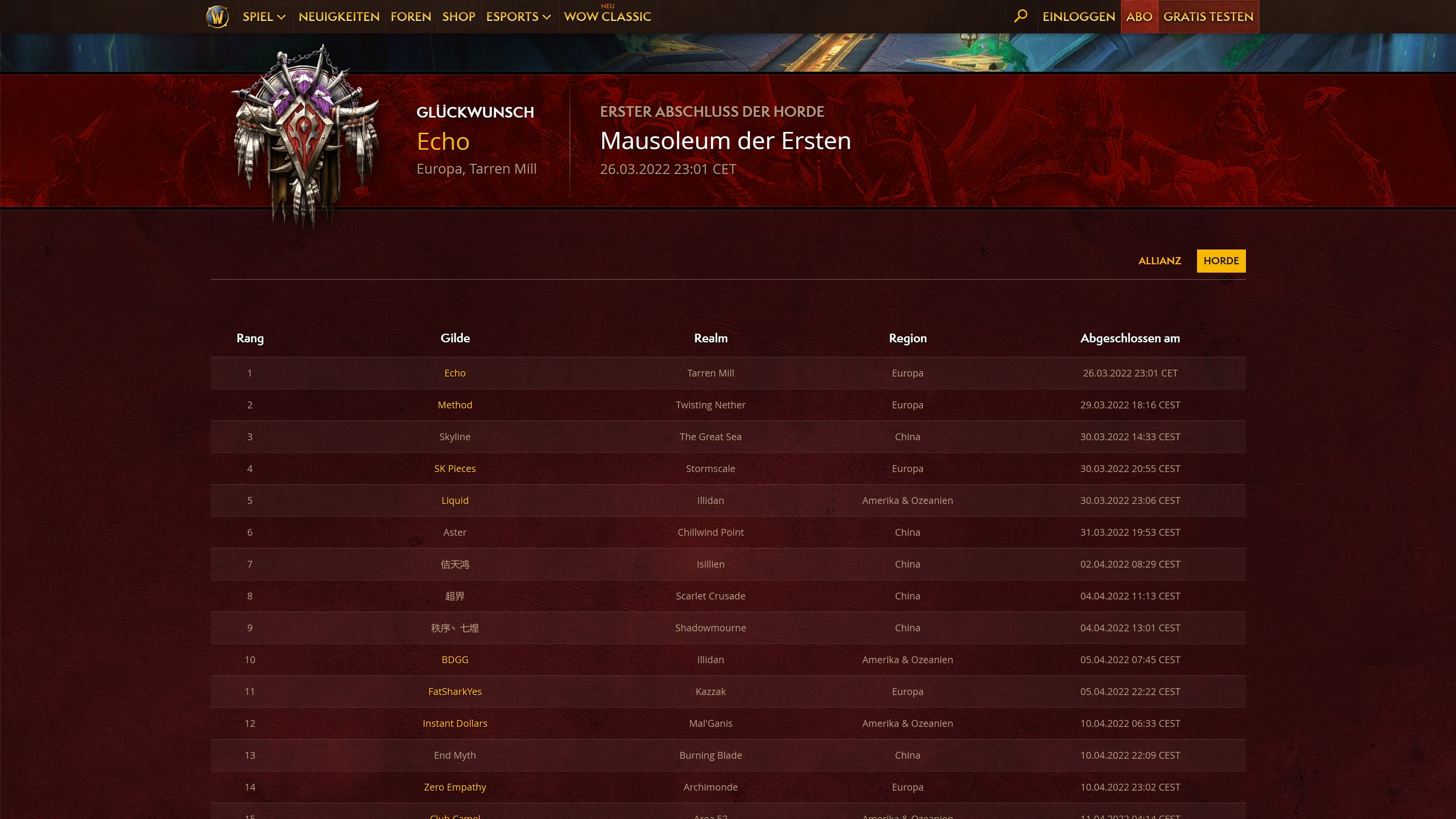Go to the FOREN page
The image size is (1456, 819).
click(x=411, y=16)
